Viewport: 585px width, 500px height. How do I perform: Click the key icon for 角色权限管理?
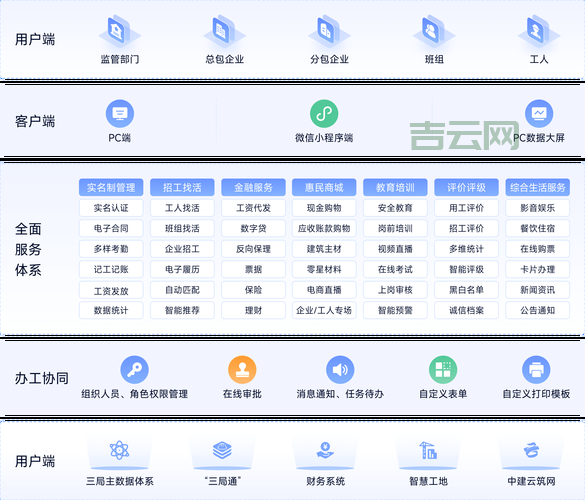pos(134,370)
